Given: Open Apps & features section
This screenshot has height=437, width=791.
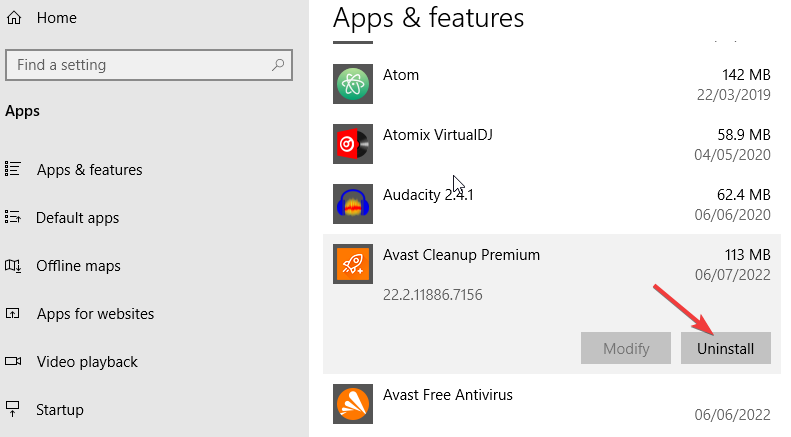Looking at the screenshot, I should pyautogui.click(x=89, y=170).
